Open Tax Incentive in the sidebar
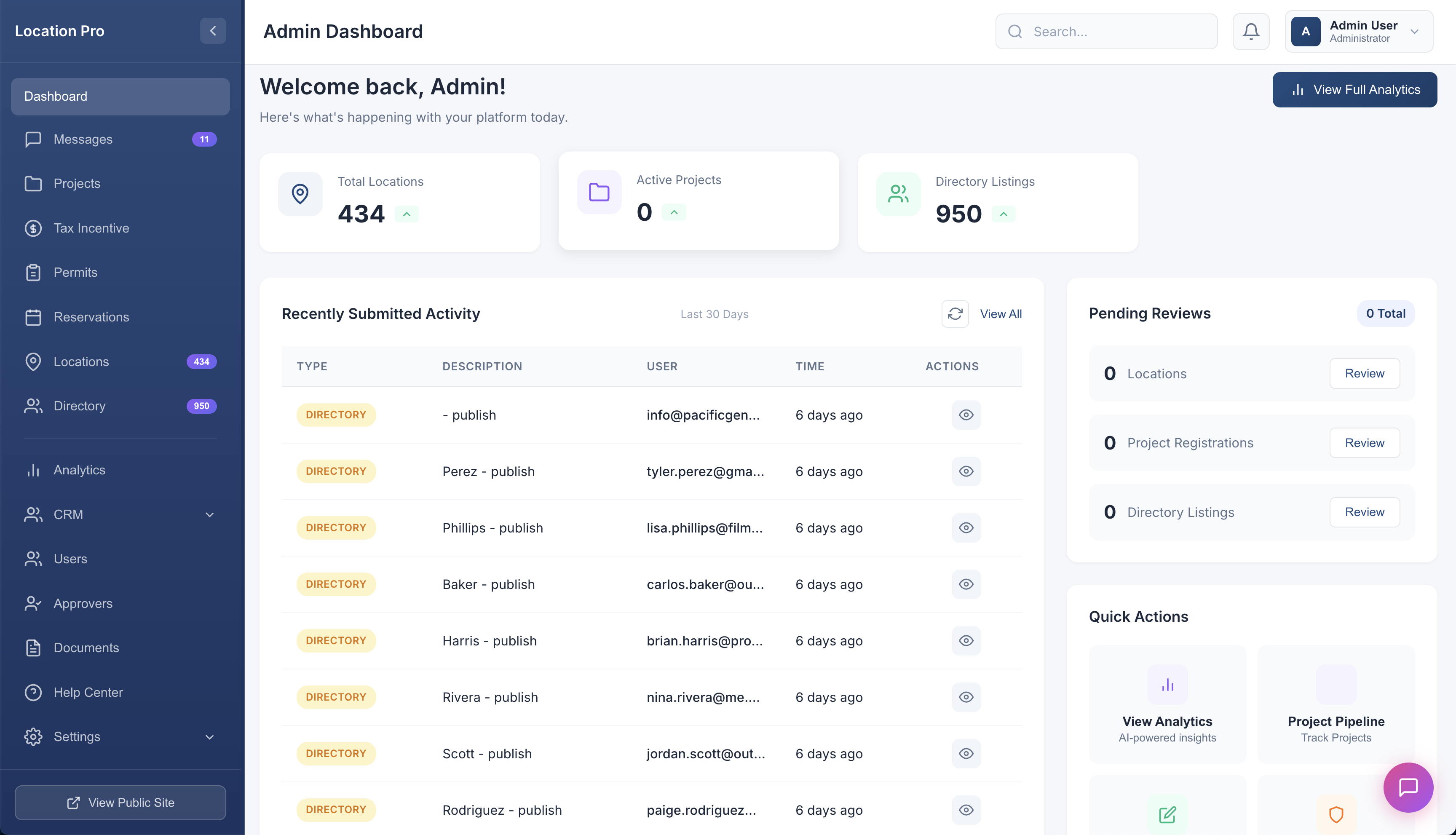This screenshot has height=835, width=1456. pos(120,228)
